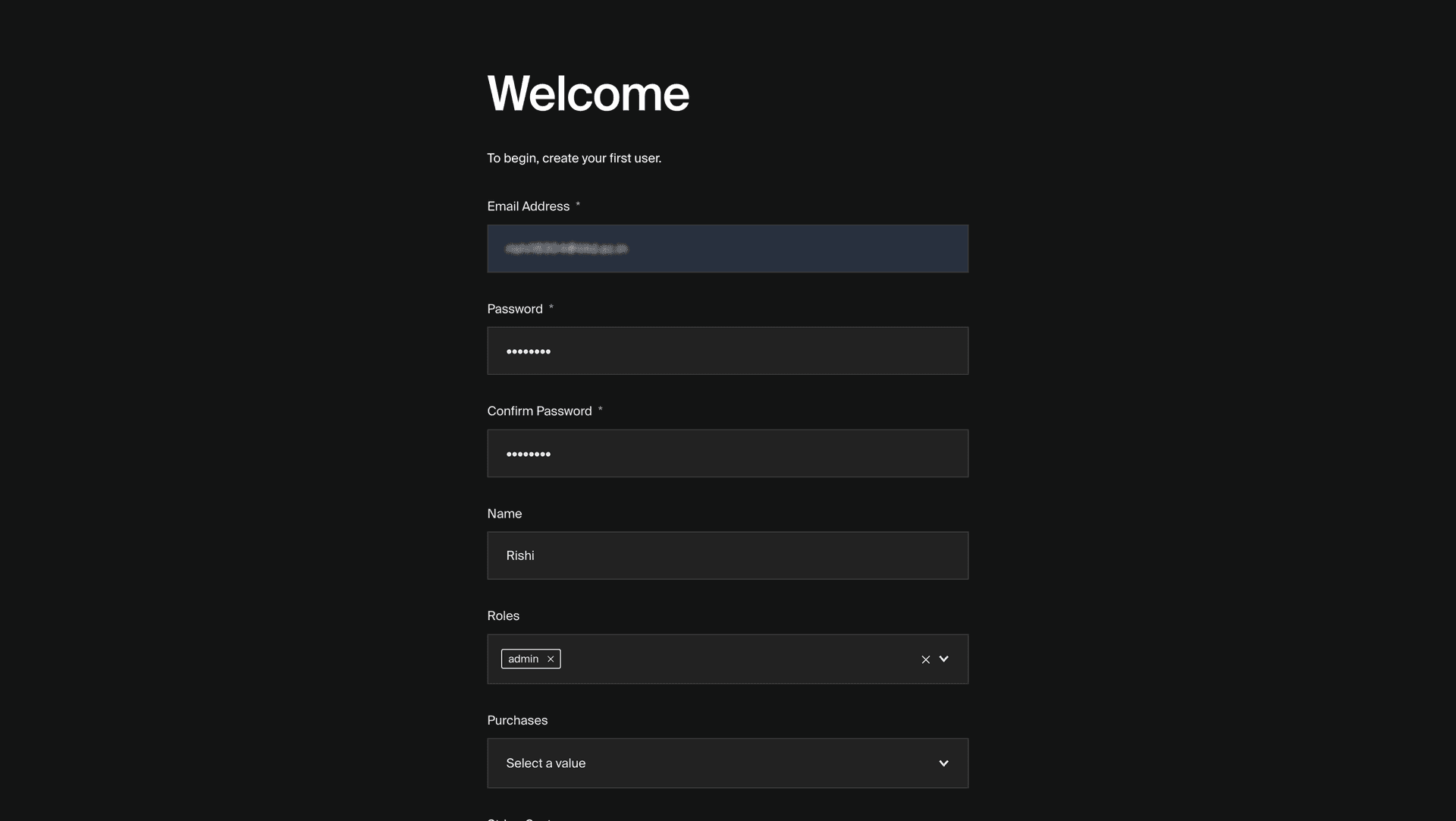Open the Purchases dropdown chevron

click(944, 763)
